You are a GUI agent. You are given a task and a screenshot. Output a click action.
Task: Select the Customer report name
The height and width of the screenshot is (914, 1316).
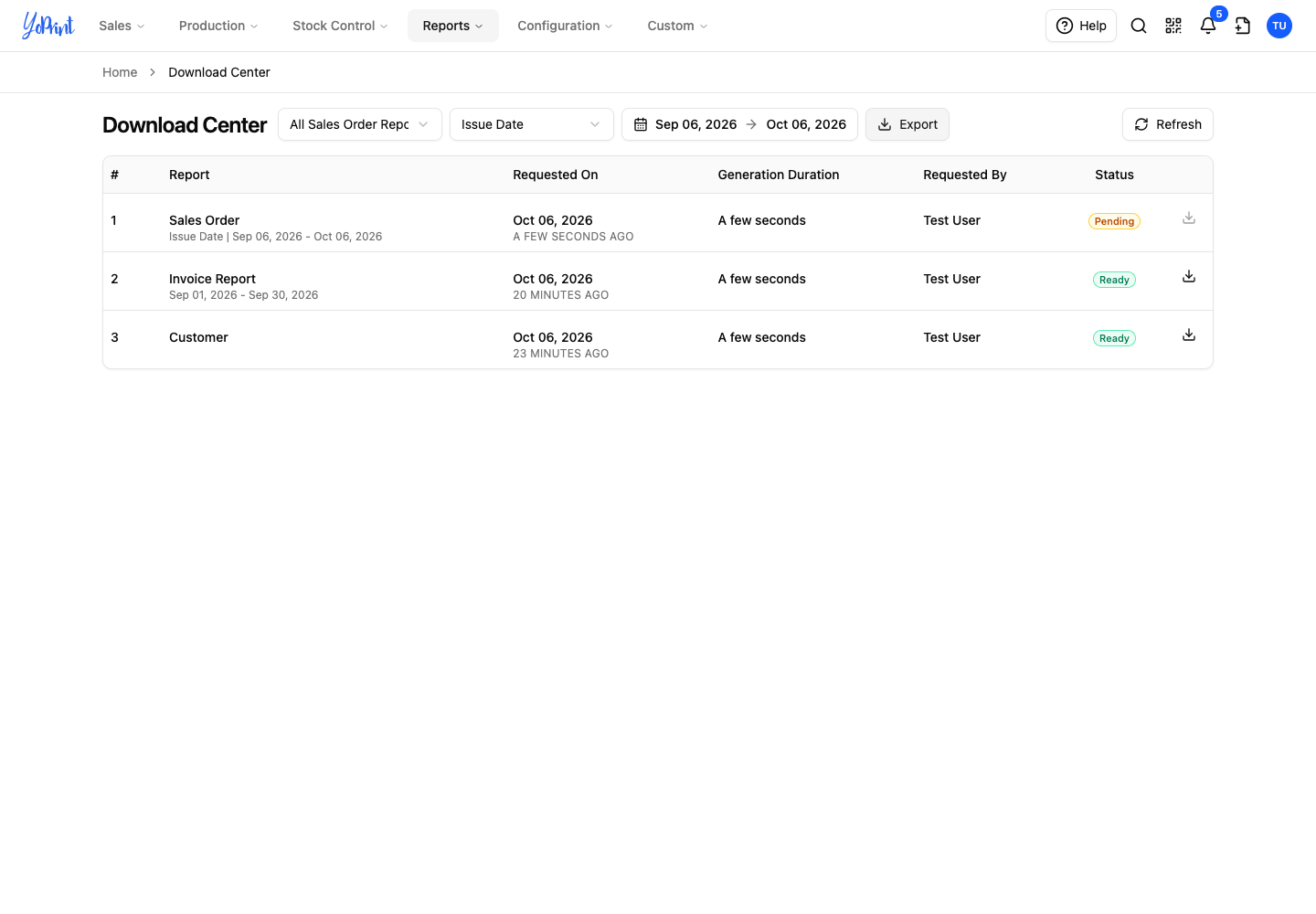point(198,337)
